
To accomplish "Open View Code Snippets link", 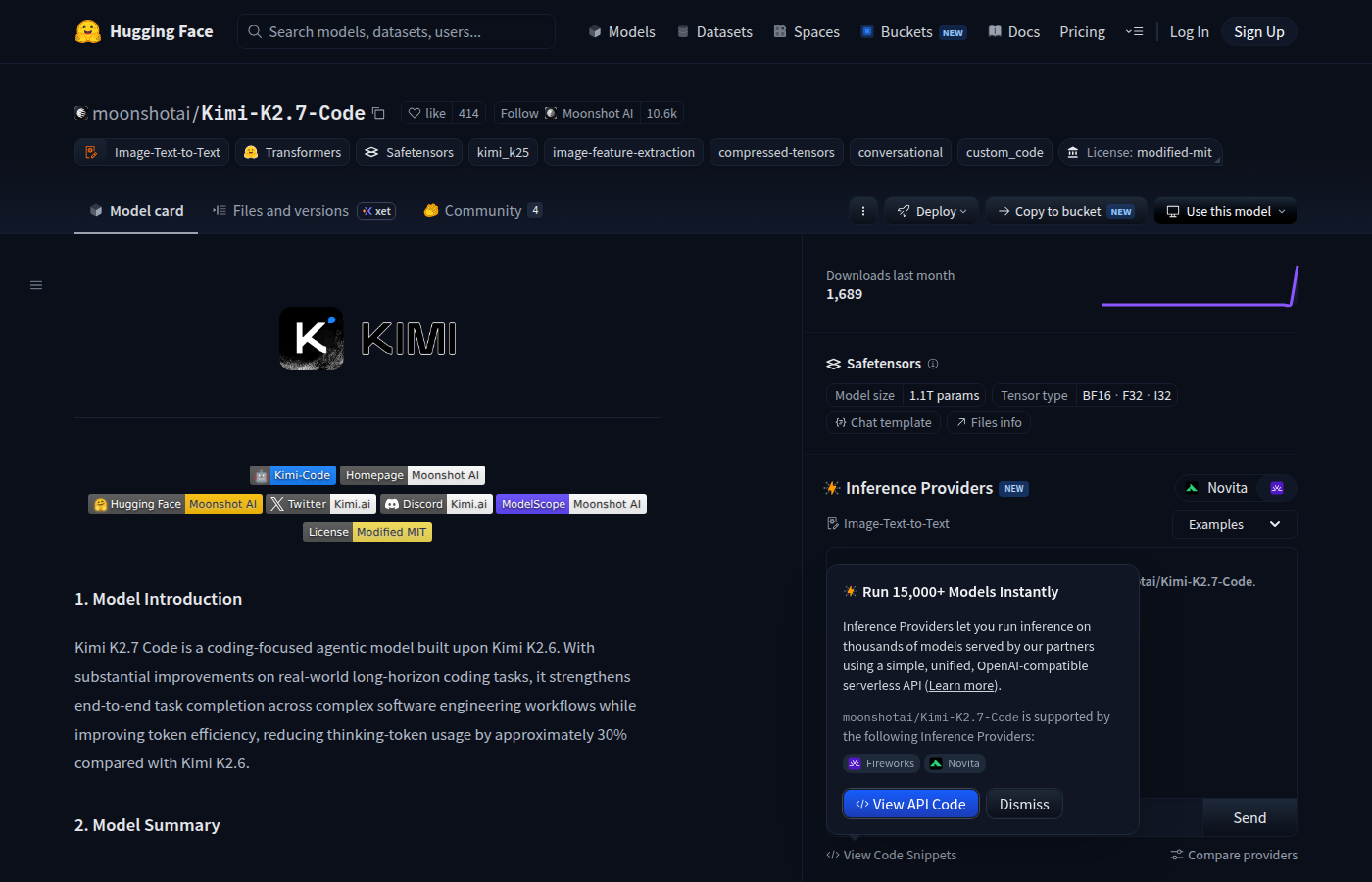I will pos(891,855).
